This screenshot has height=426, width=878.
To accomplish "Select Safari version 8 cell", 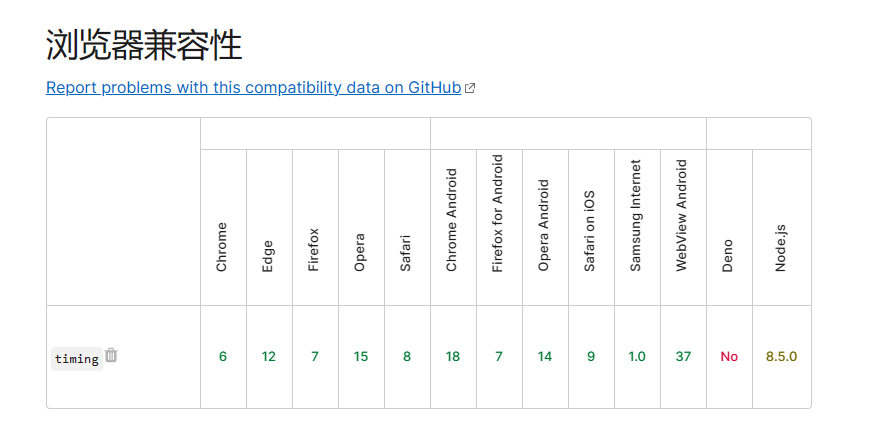I will (x=407, y=357).
